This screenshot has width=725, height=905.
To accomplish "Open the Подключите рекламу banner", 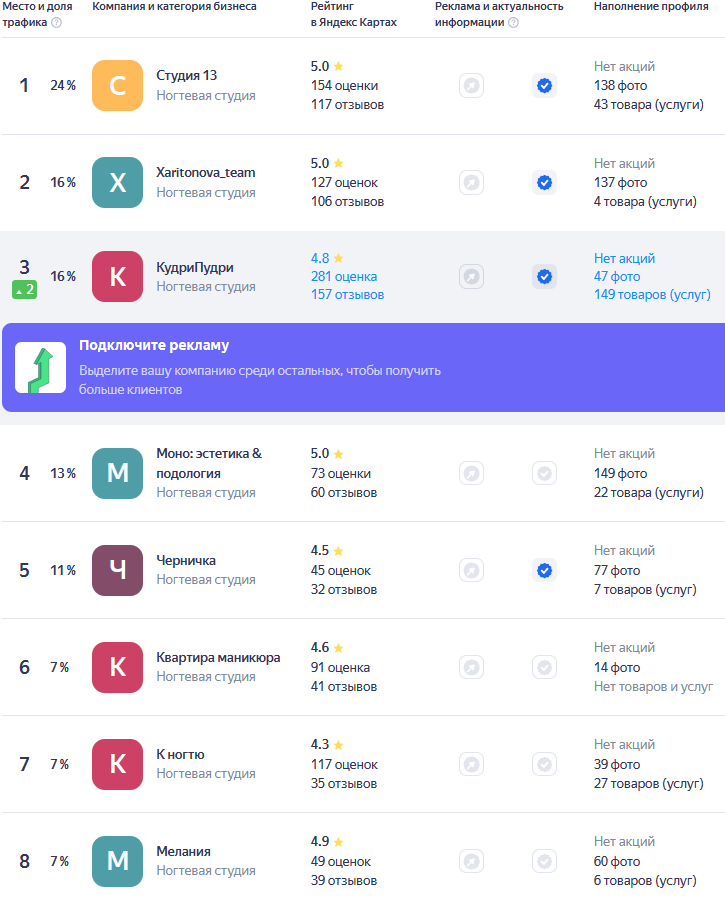I will (363, 368).
